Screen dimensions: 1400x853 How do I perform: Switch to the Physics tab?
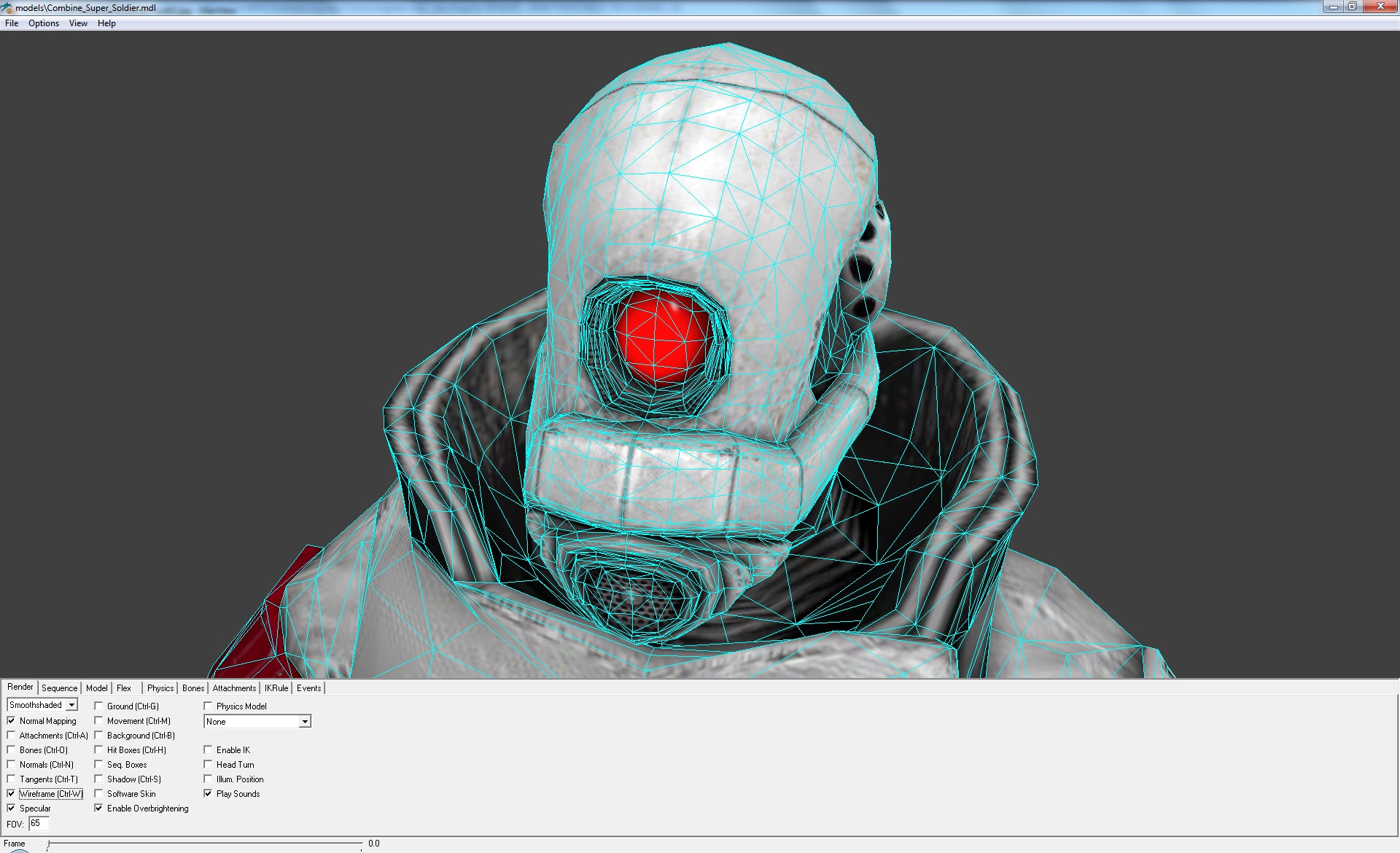[160, 688]
